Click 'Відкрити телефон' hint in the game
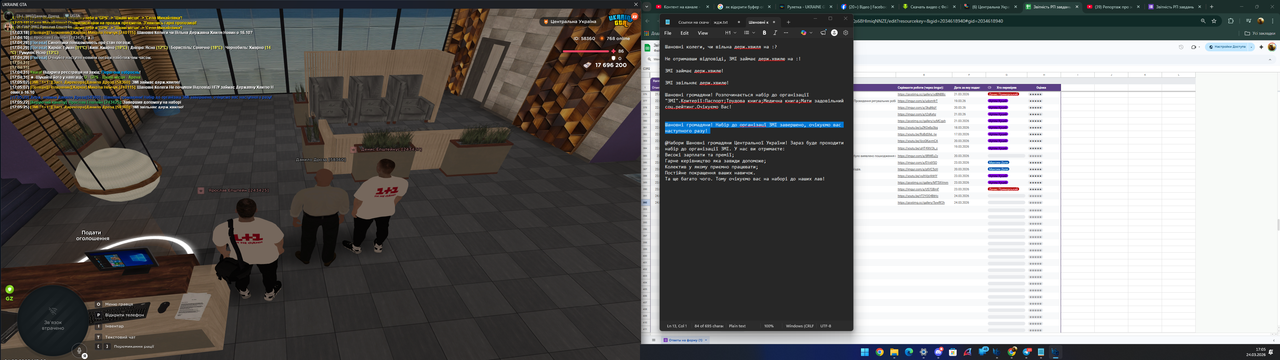Screen dimensions: 1280x360 (123, 315)
